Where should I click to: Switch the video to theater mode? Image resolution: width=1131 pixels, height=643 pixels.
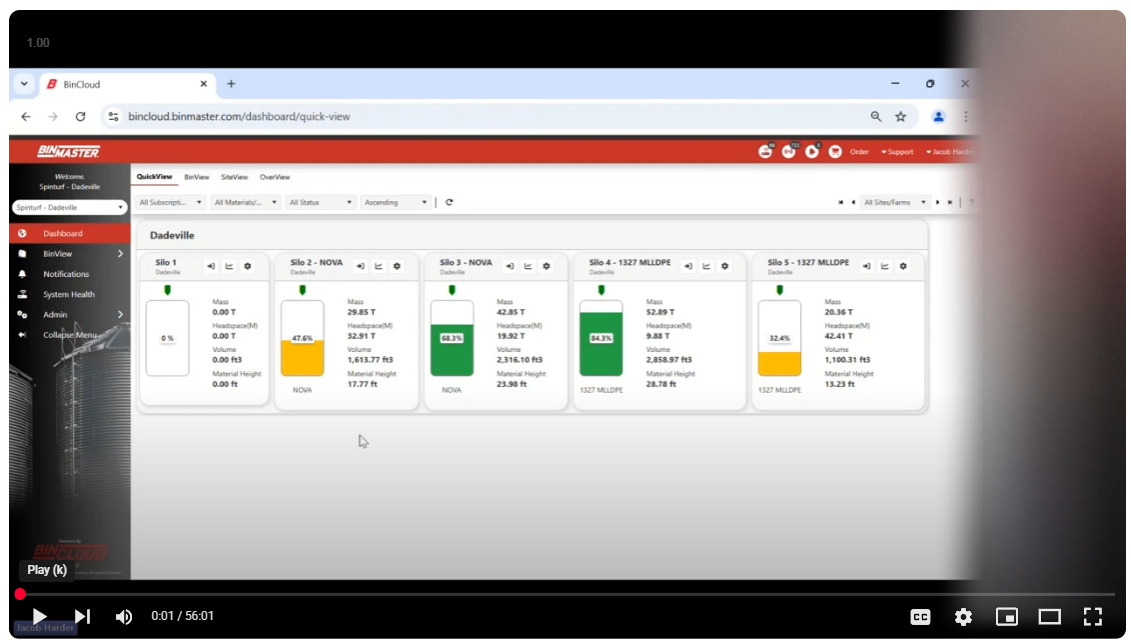tap(1049, 617)
